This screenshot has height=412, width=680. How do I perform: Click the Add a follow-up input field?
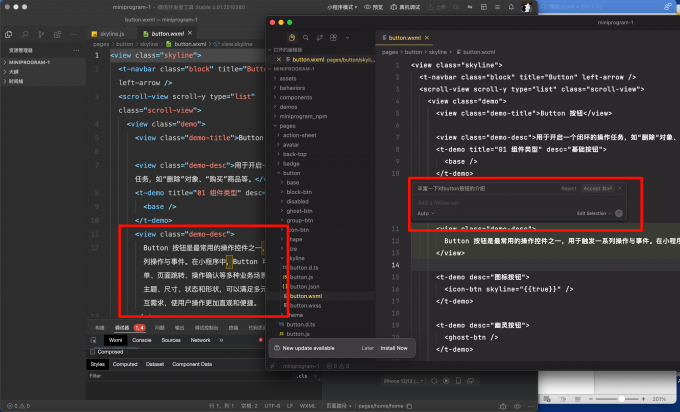[x=518, y=203]
